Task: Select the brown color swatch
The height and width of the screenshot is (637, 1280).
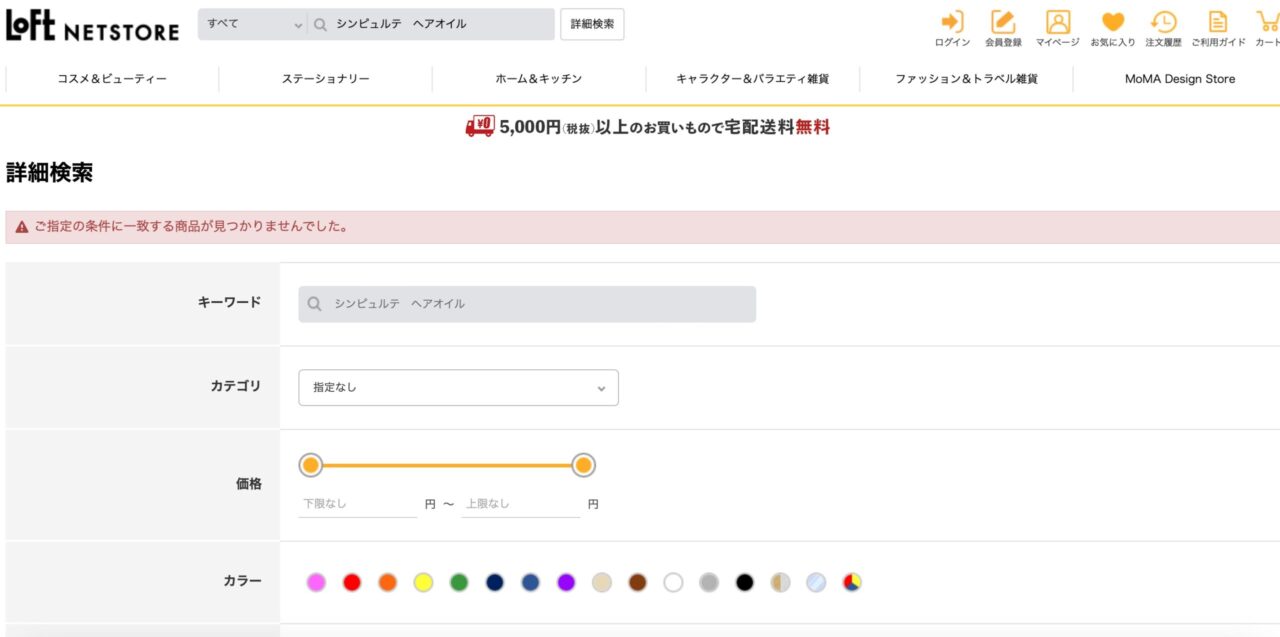Action: (x=638, y=582)
